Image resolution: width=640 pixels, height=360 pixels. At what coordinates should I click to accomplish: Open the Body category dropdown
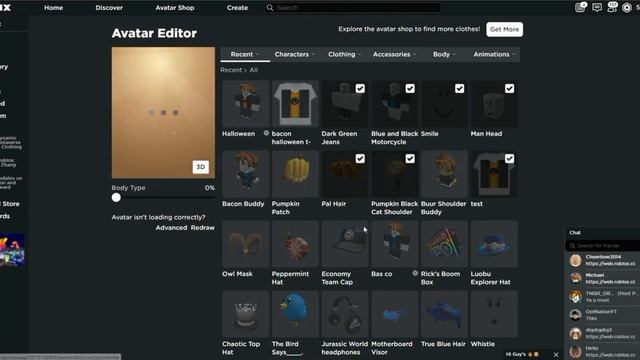tap(444, 54)
